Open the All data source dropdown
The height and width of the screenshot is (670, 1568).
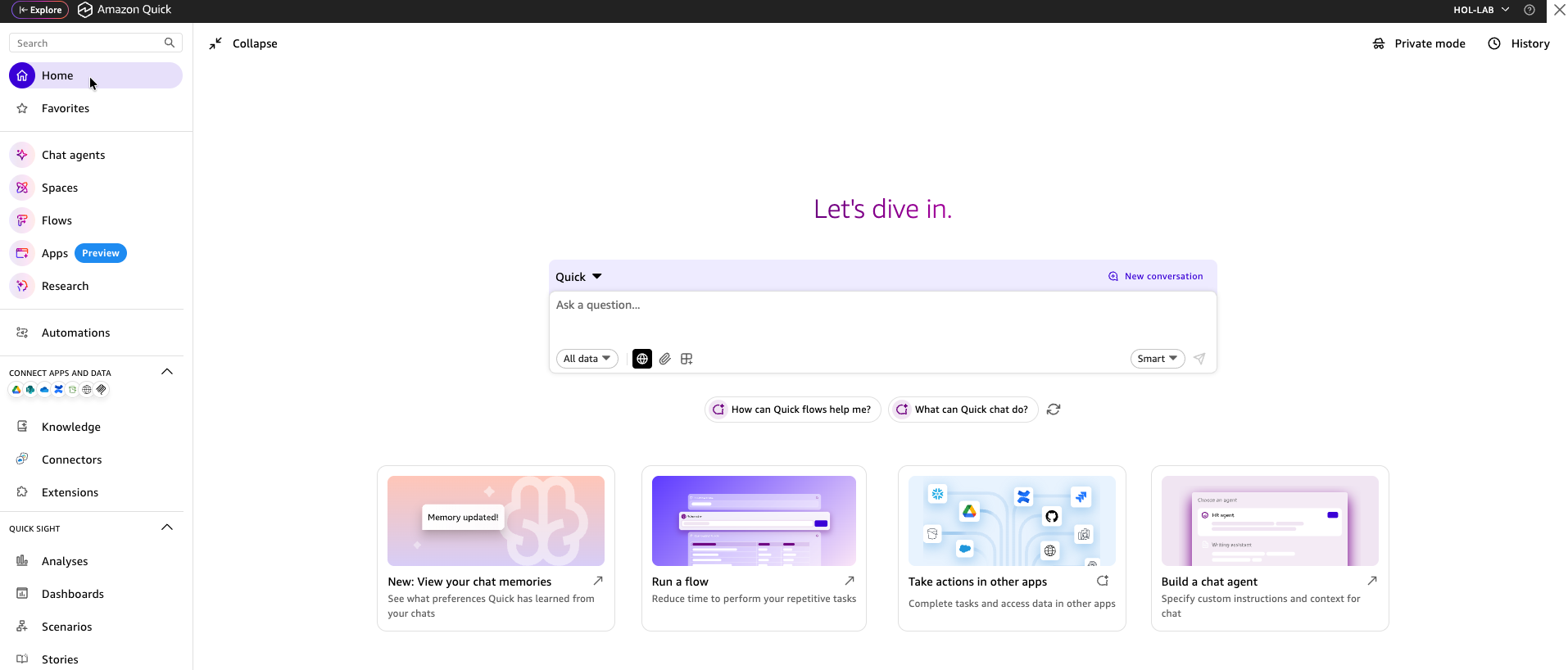pyautogui.click(x=587, y=359)
